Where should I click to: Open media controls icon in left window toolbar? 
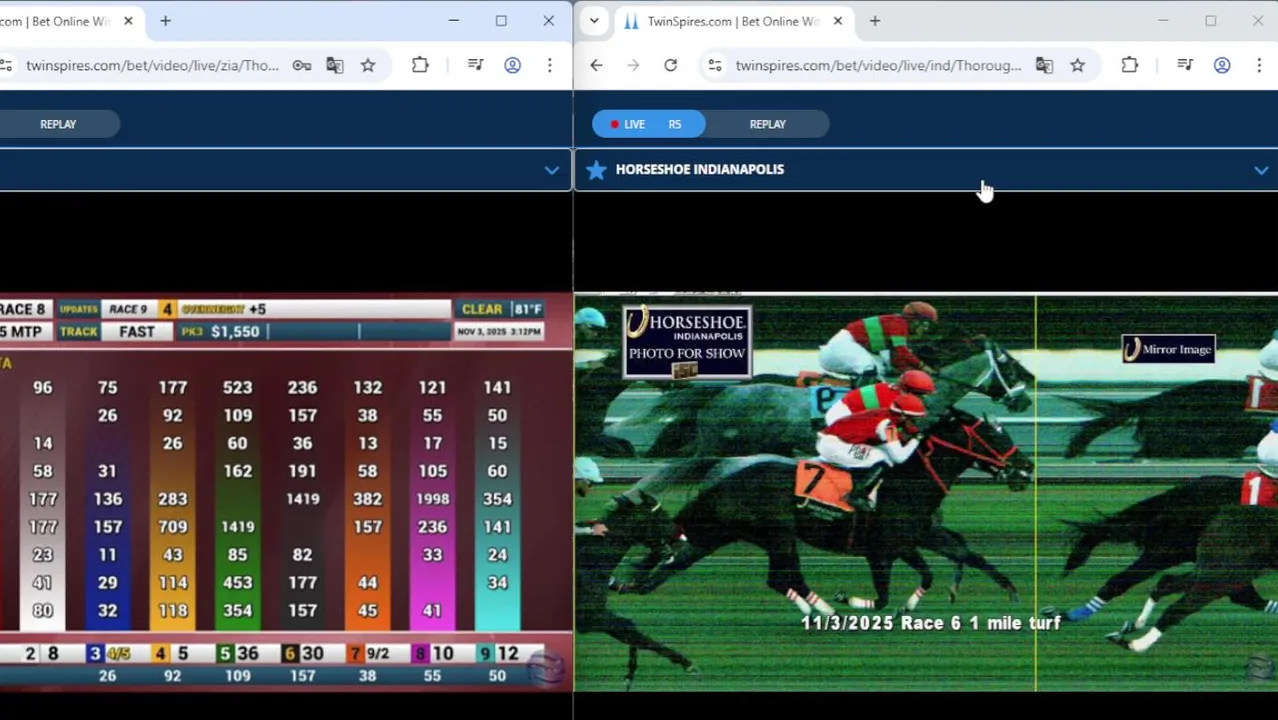pyautogui.click(x=475, y=65)
